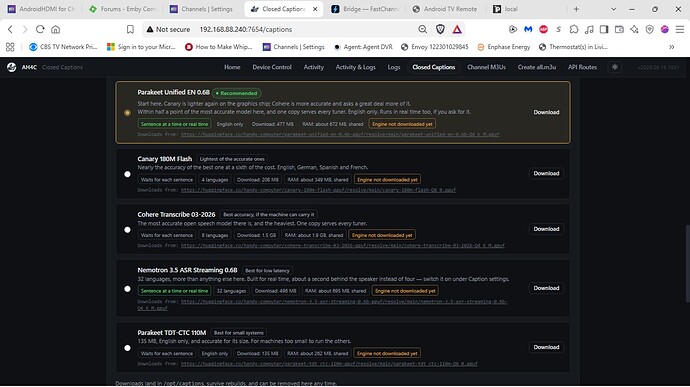Click the red ABP adblock extension icon

[543, 29]
